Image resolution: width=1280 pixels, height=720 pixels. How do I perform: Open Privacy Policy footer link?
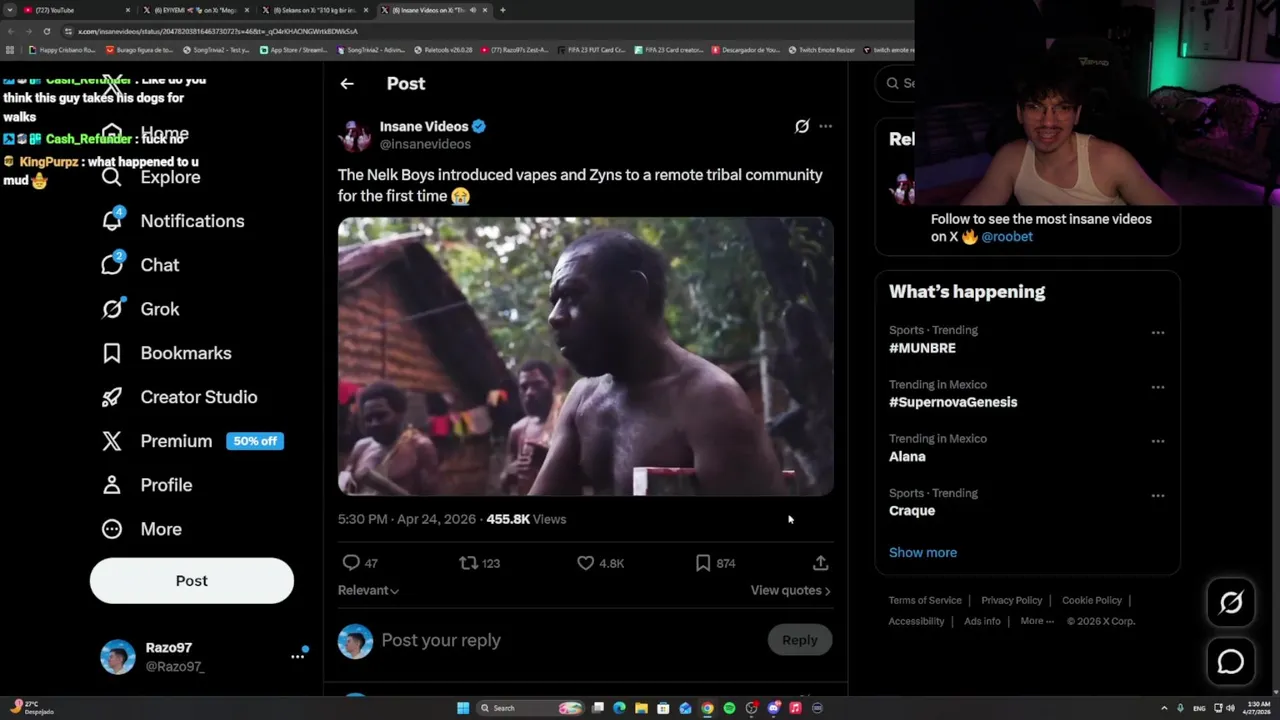(x=1011, y=600)
